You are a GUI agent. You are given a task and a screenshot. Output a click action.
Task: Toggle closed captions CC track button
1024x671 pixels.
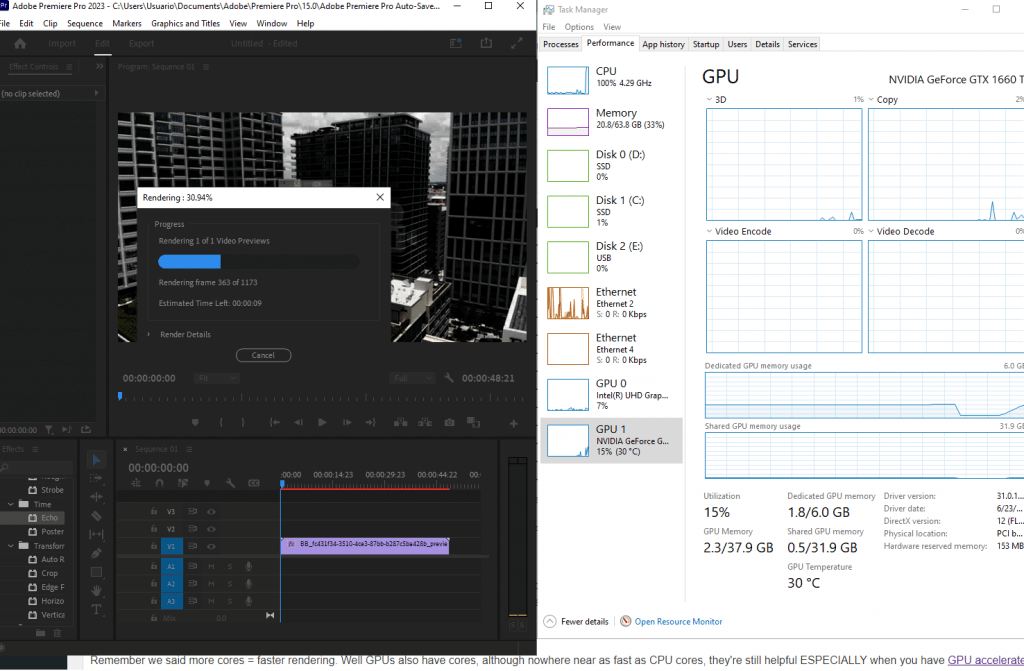(254, 483)
